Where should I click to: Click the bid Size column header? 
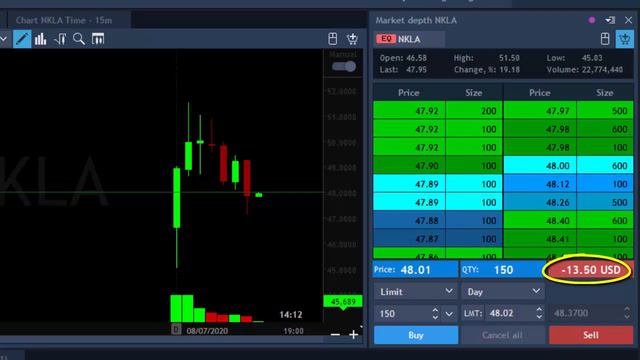474,93
